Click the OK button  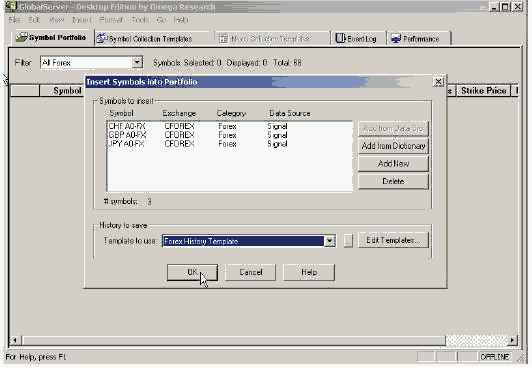(x=192, y=272)
